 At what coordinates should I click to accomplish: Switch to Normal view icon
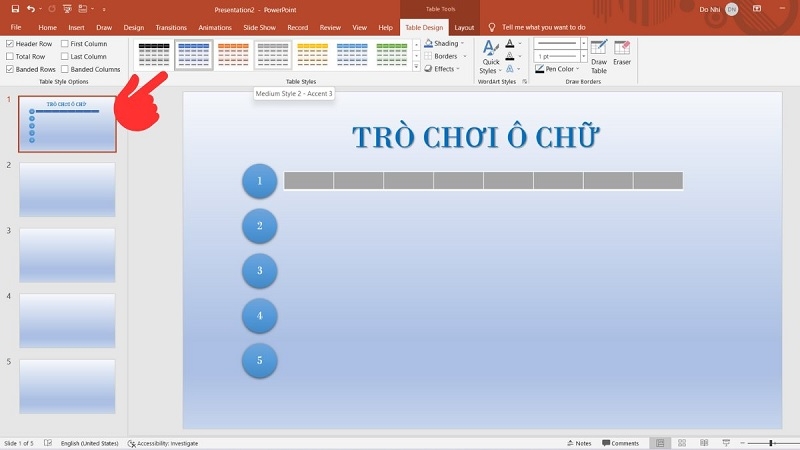pos(660,443)
